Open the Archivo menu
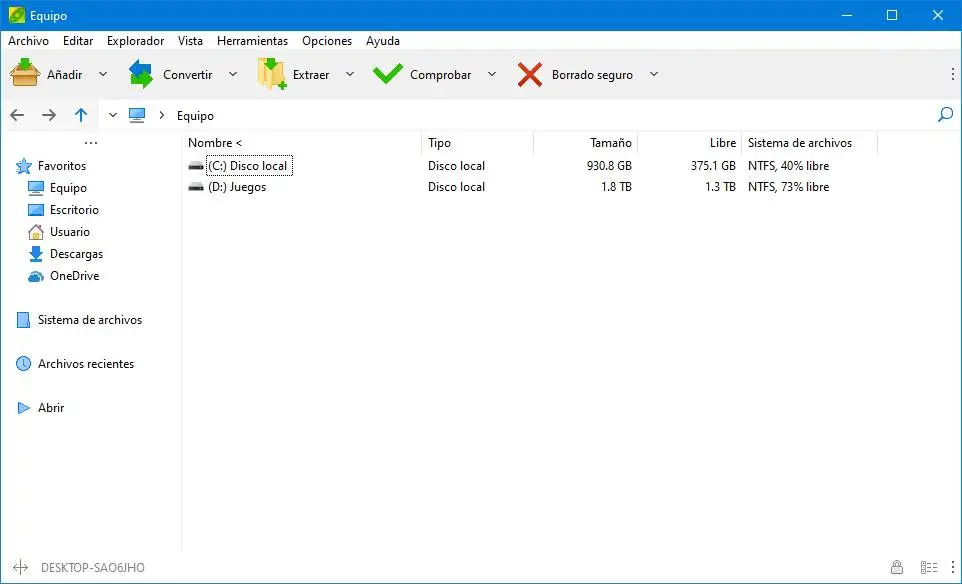The width and height of the screenshot is (962, 584). (x=28, y=41)
